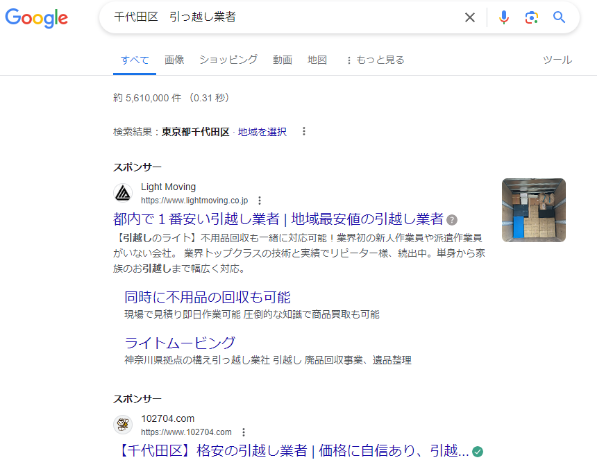Screen dimensions: 597x460
Task: Switch to the 画像 tab
Action: pos(174,60)
